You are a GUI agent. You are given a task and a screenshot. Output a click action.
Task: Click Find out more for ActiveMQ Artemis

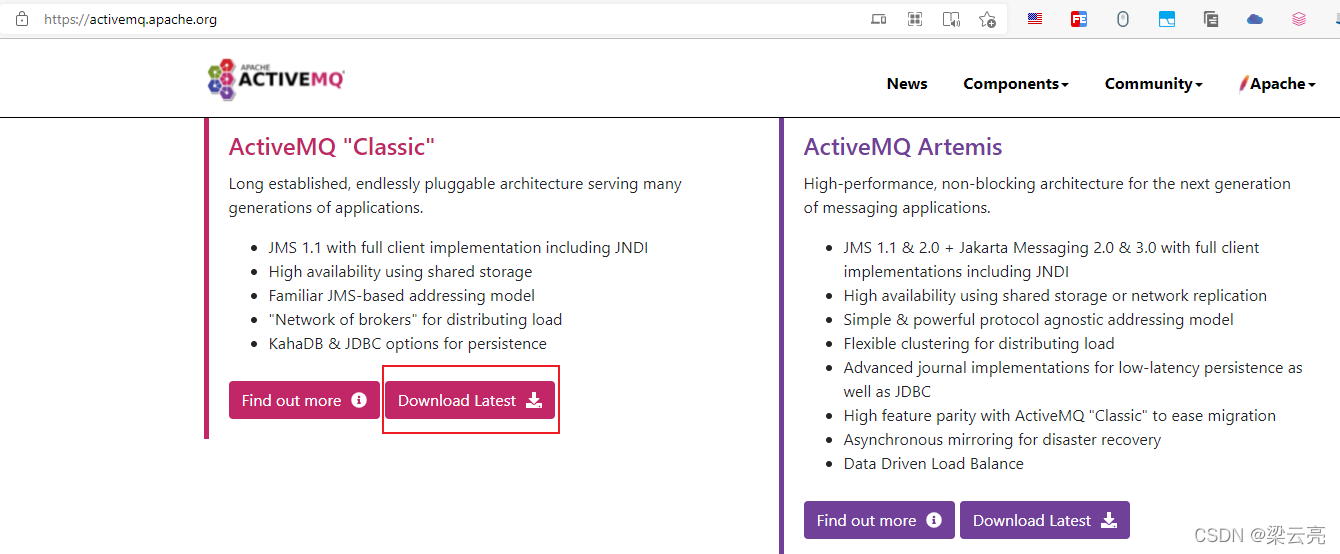[879, 520]
